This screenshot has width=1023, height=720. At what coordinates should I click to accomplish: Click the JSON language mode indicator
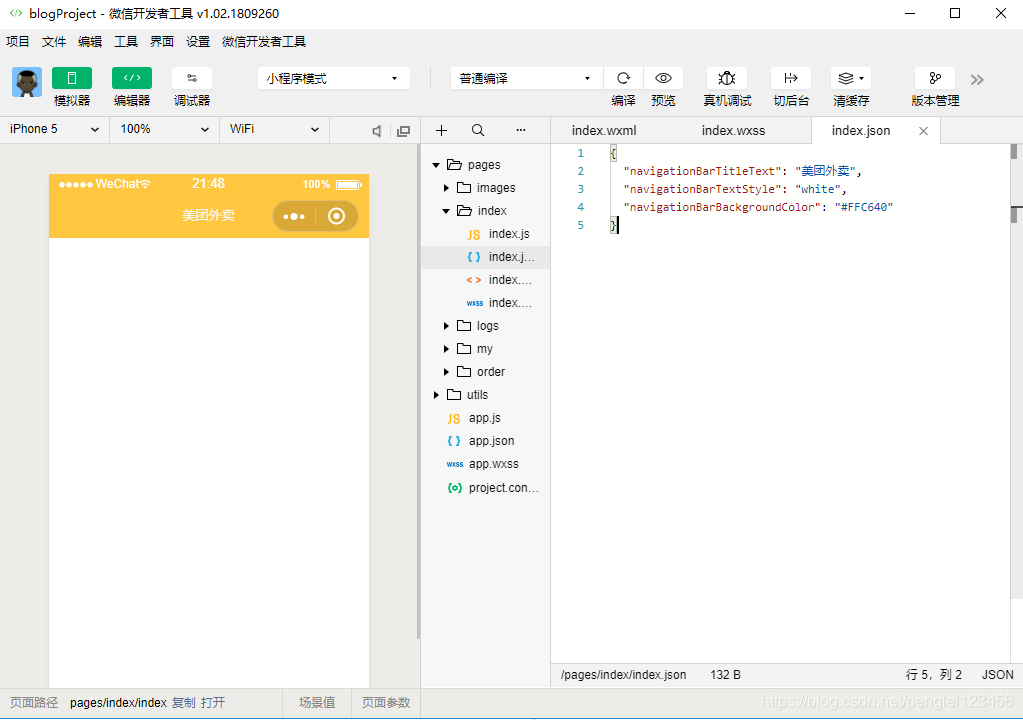coord(998,675)
